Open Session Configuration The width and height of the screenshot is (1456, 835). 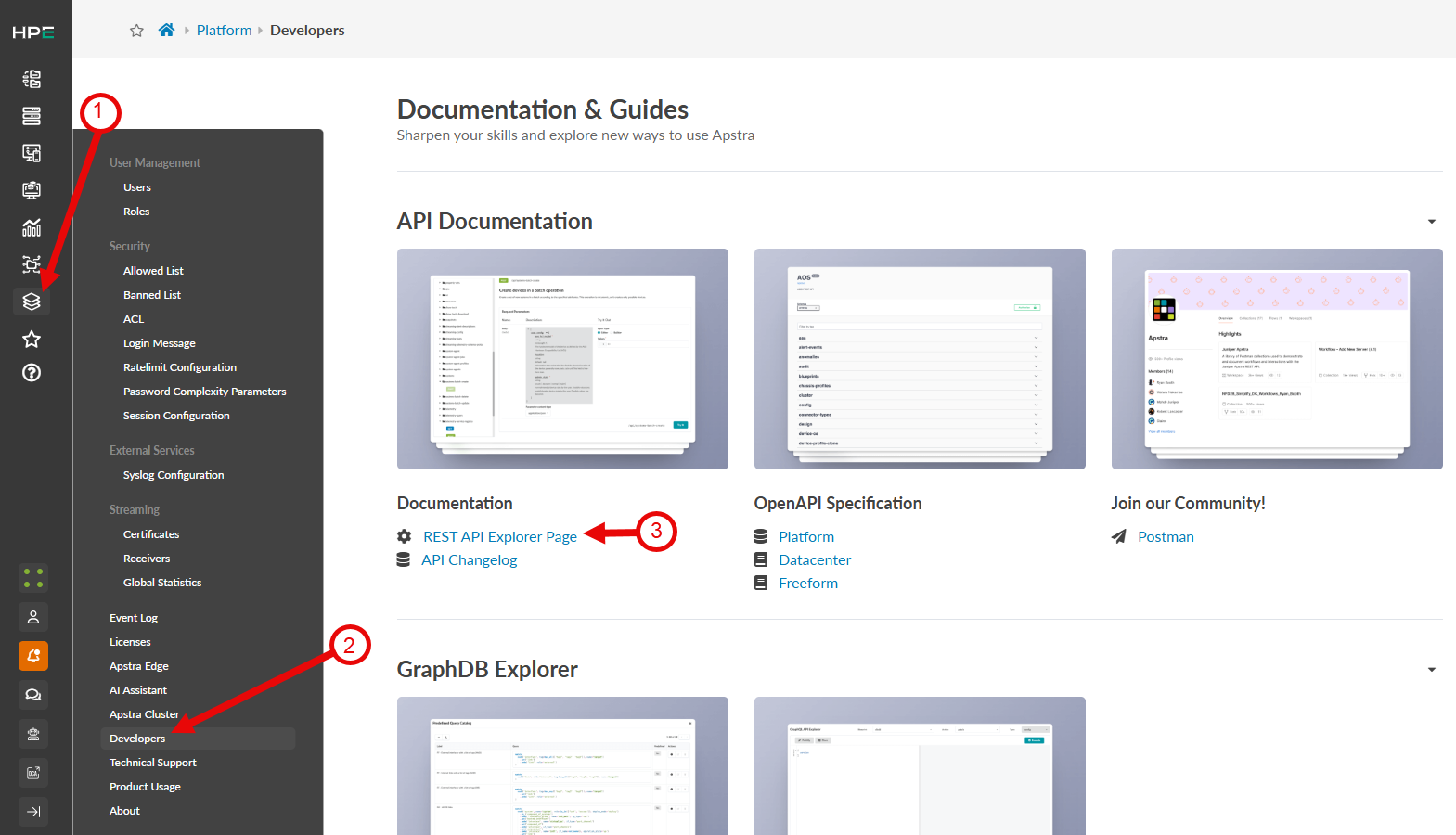[x=176, y=416]
